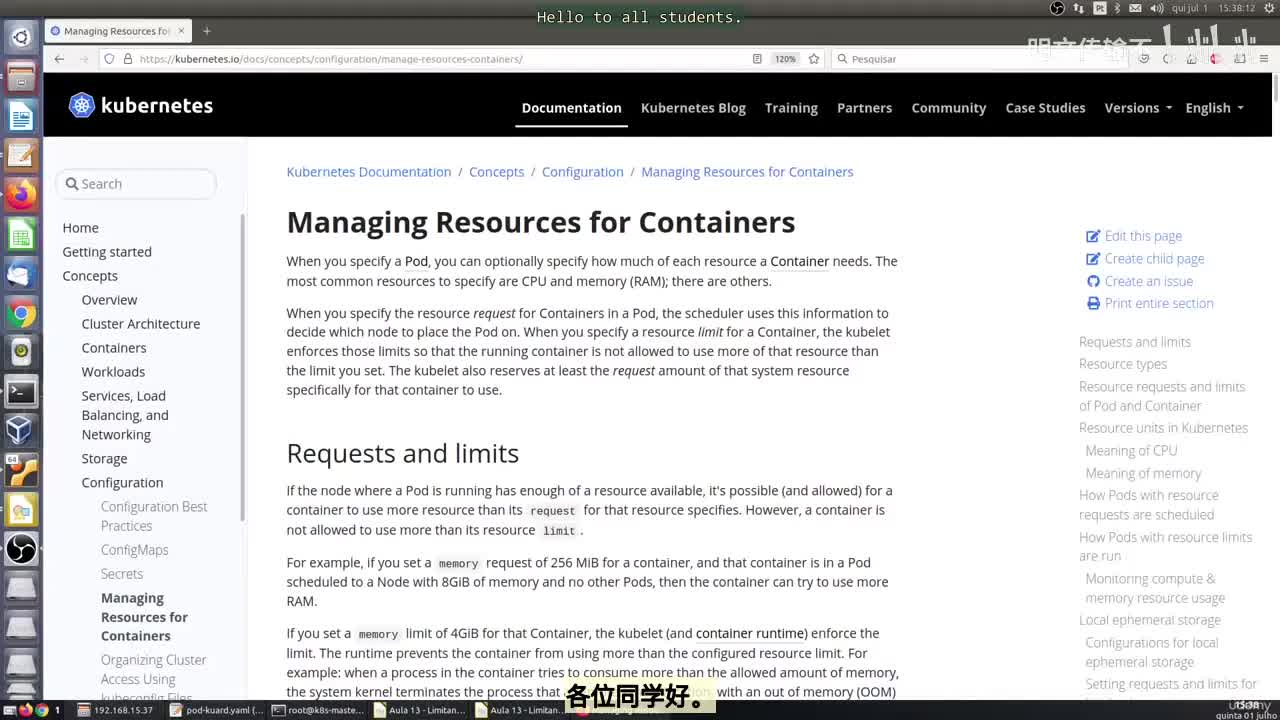
Task: Switch to the Documentation nav item
Action: coord(572,108)
